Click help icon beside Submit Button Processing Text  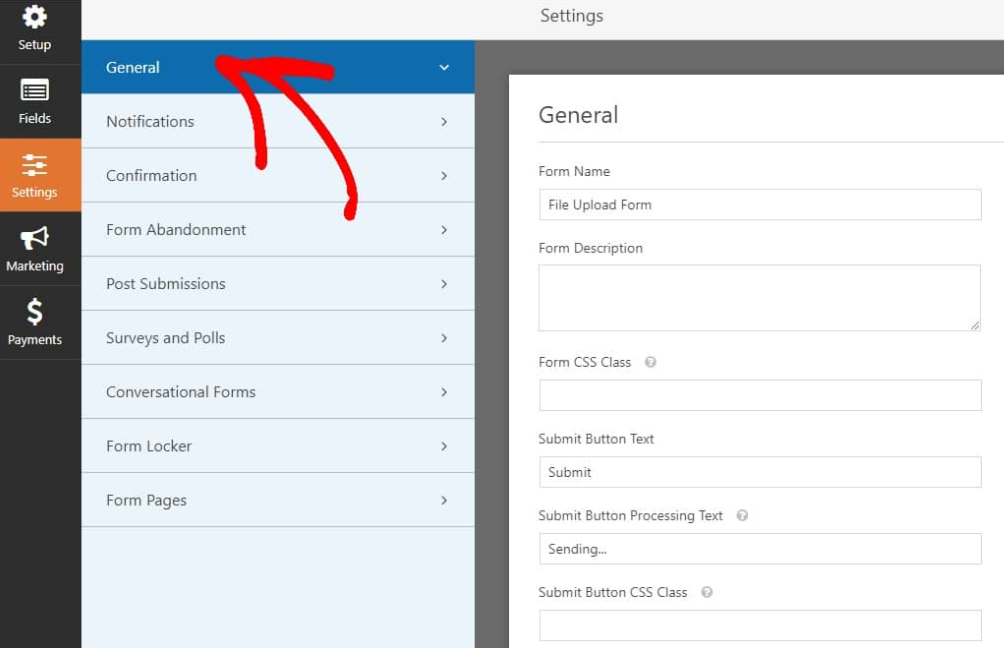tap(742, 515)
